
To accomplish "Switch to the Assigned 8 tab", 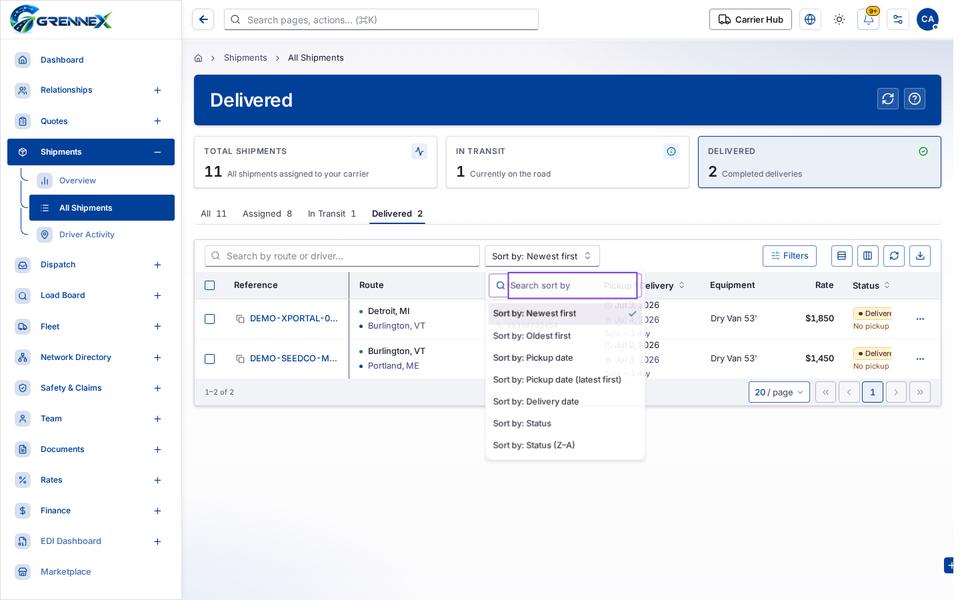I will (x=267, y=214).
